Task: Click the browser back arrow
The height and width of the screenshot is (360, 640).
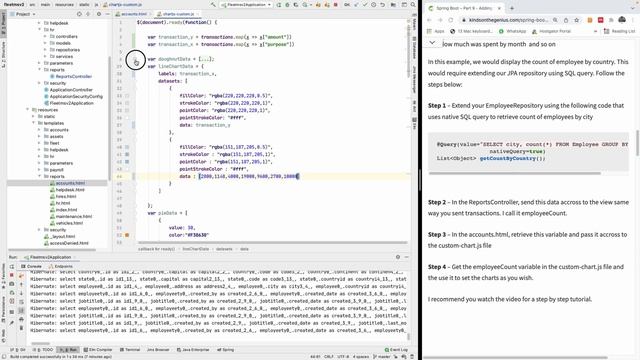Action: click(429, 20)
